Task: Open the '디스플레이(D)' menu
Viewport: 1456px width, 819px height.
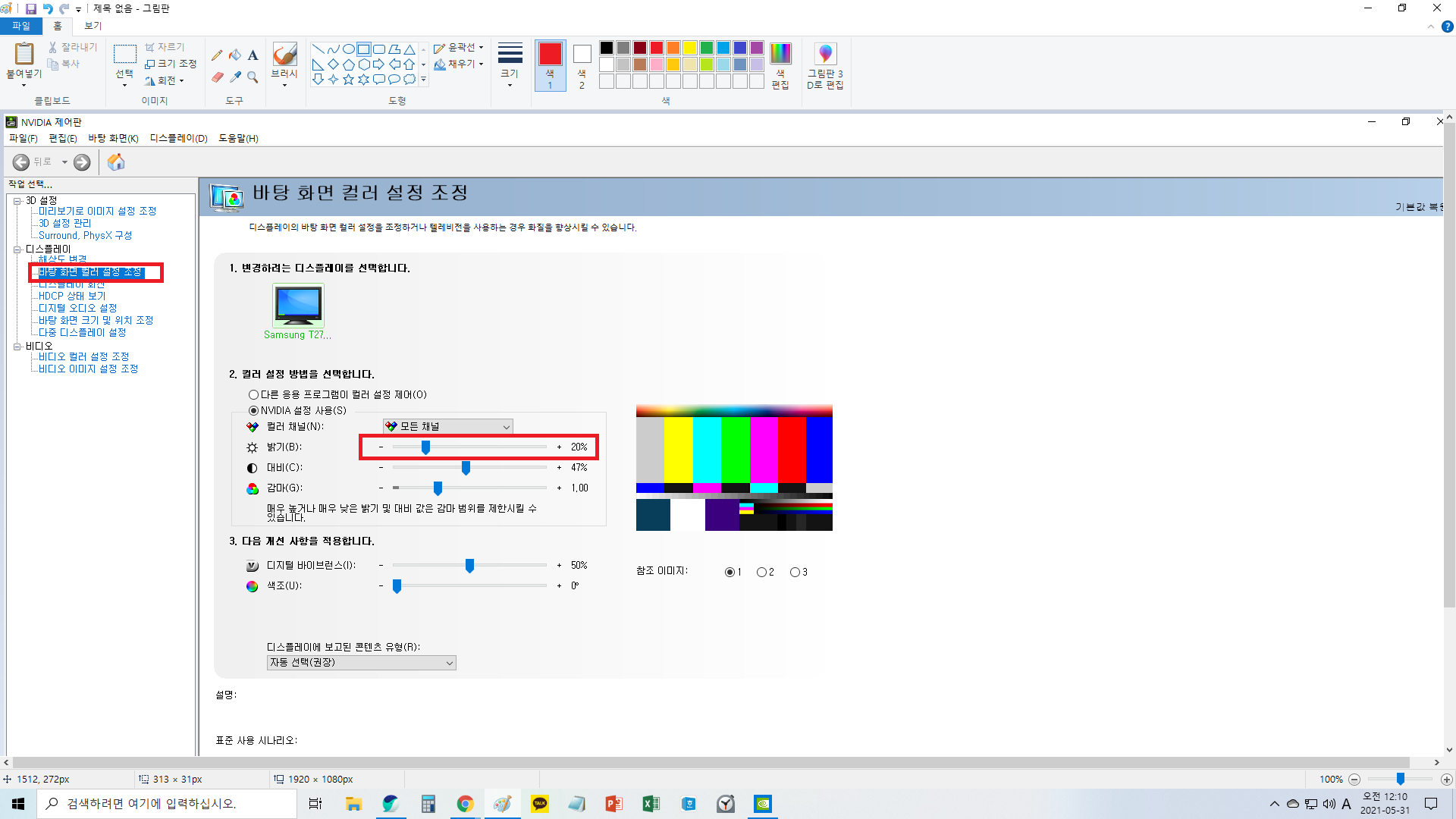Action: click(178, 138)
